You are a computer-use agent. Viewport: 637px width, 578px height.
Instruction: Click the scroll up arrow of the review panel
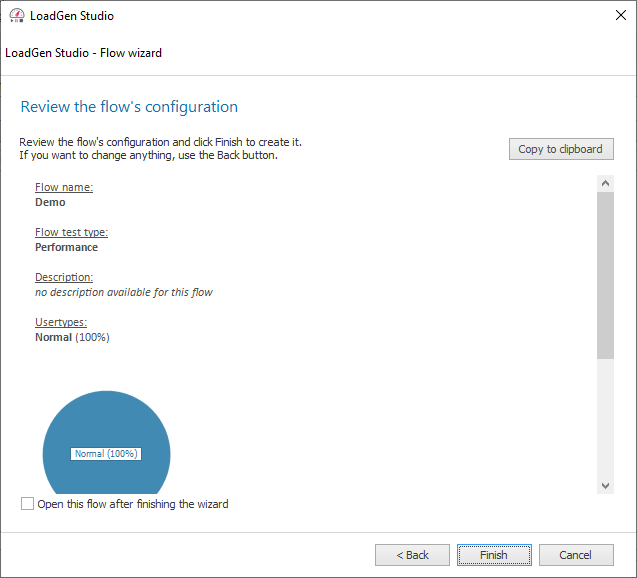click(x=605, y=184)
